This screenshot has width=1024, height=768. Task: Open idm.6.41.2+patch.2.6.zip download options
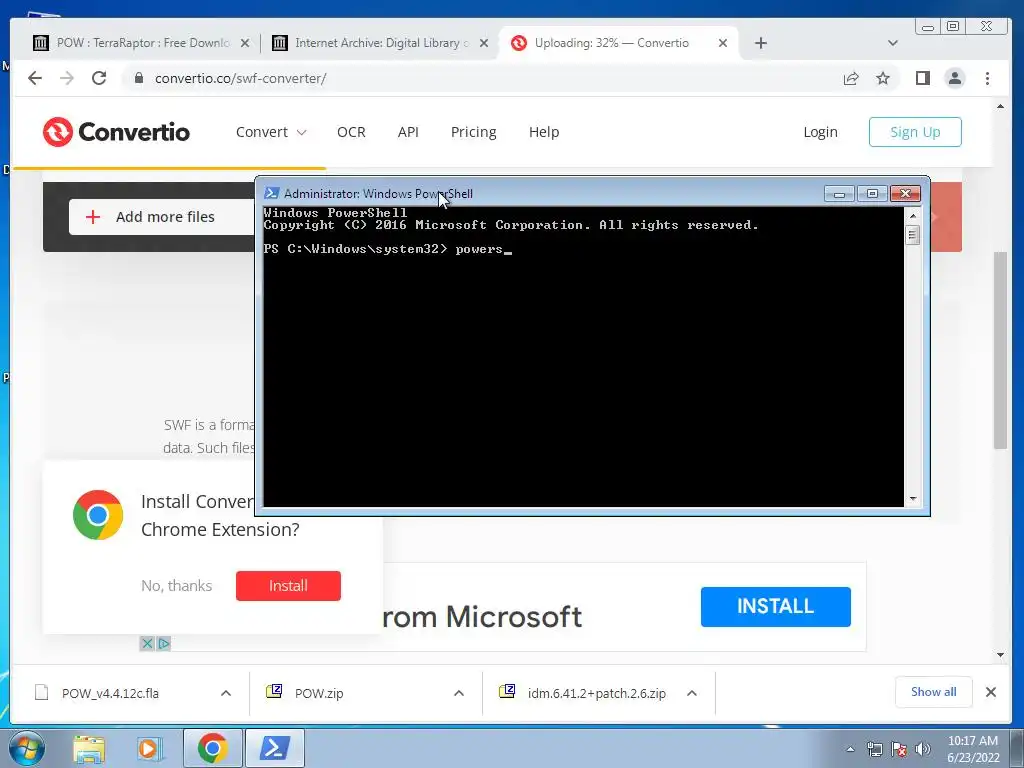pyautogui.click(x=692, y=694)
